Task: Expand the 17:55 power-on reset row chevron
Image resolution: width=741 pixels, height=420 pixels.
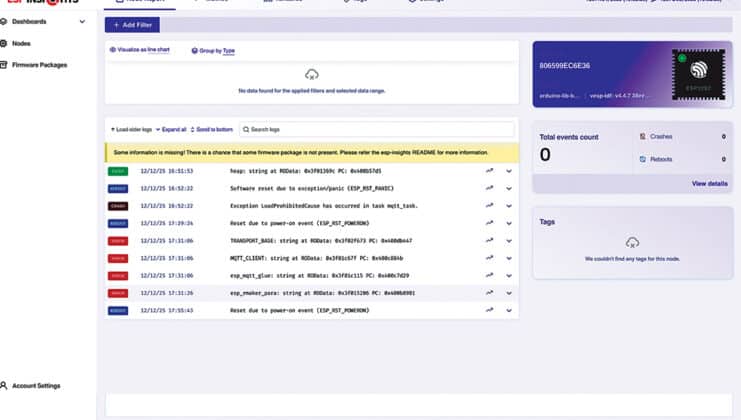Action: pyautogui.click(x=509, y=311)
